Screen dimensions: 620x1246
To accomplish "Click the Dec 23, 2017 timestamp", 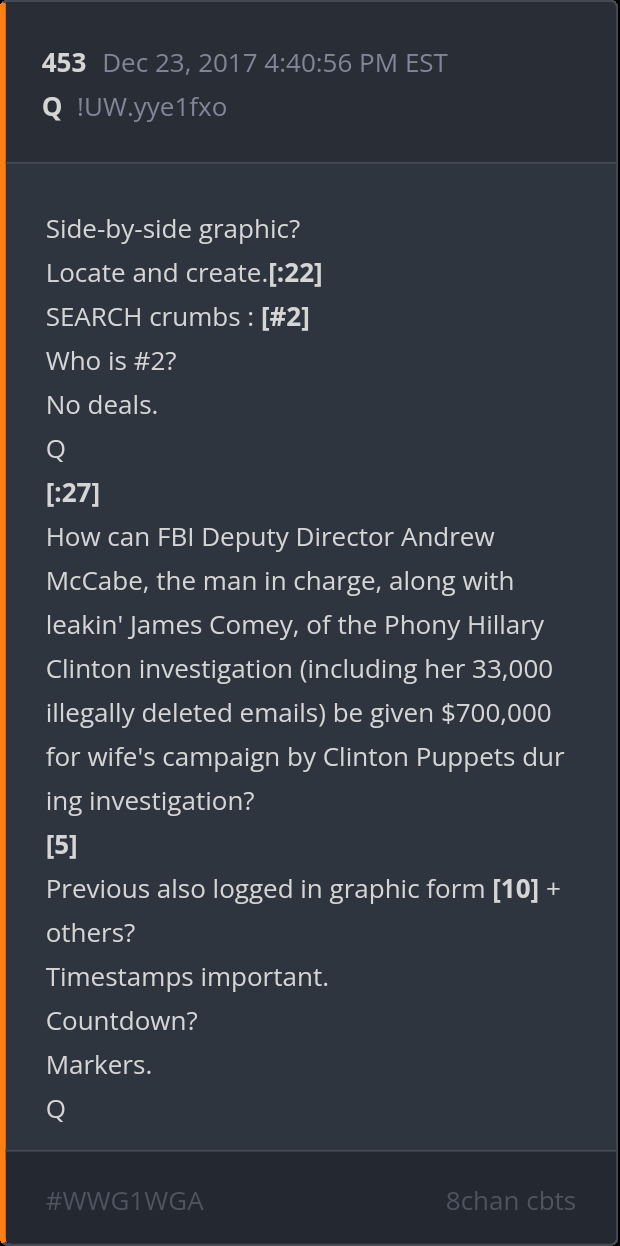I will pos(275,63).
